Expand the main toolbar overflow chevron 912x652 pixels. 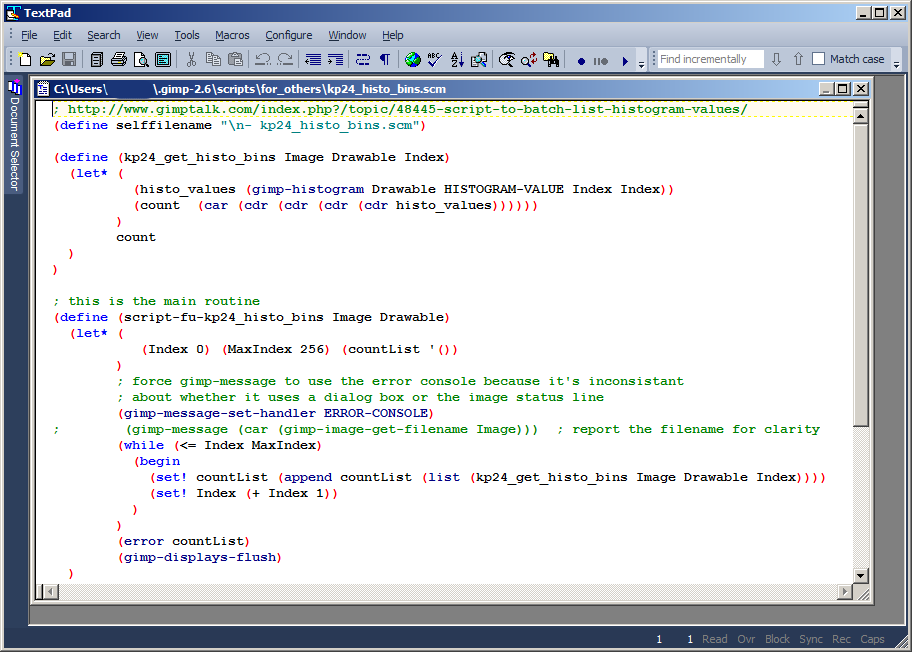(642, 63)
